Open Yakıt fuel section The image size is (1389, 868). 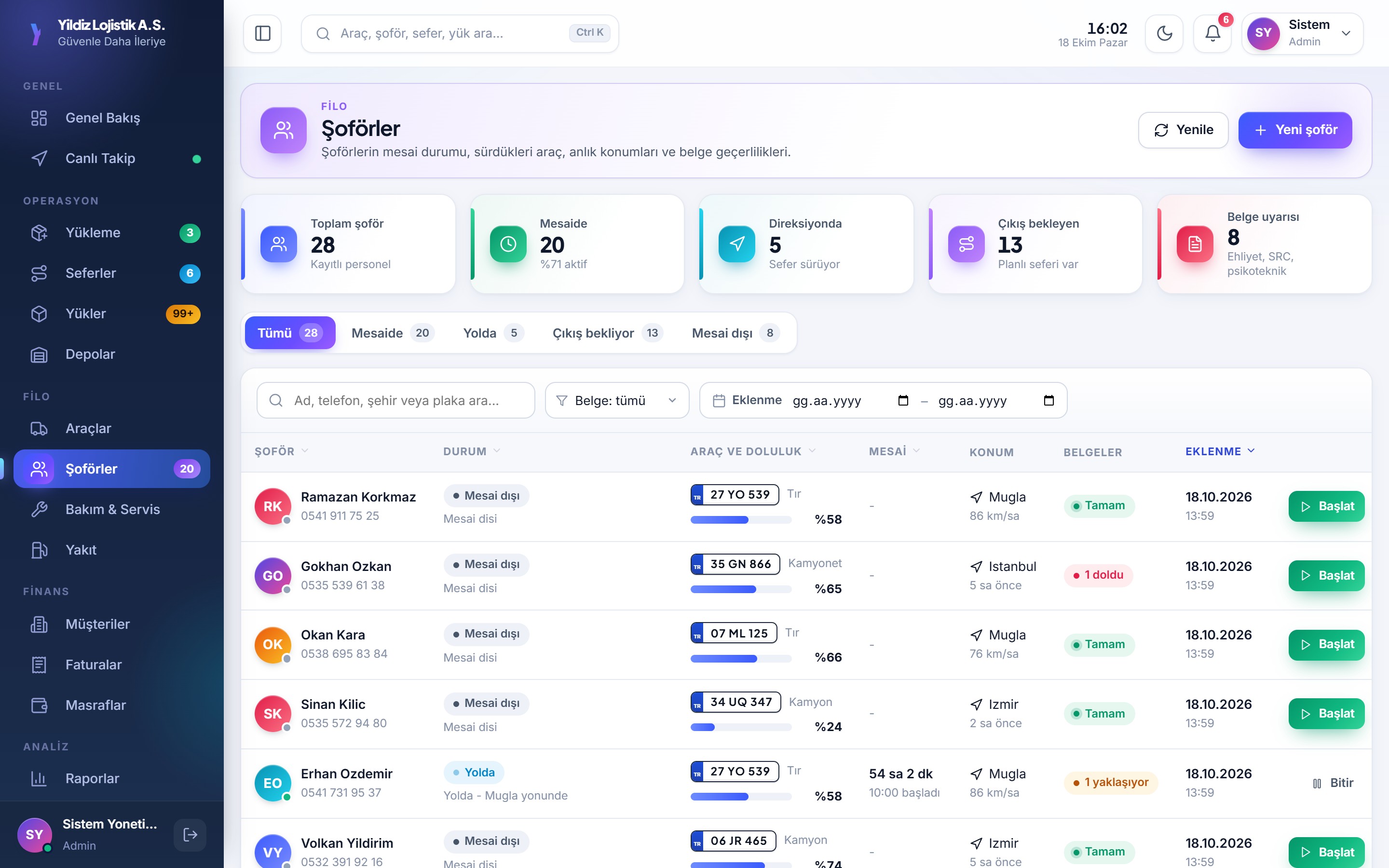(x=112, y=549)
